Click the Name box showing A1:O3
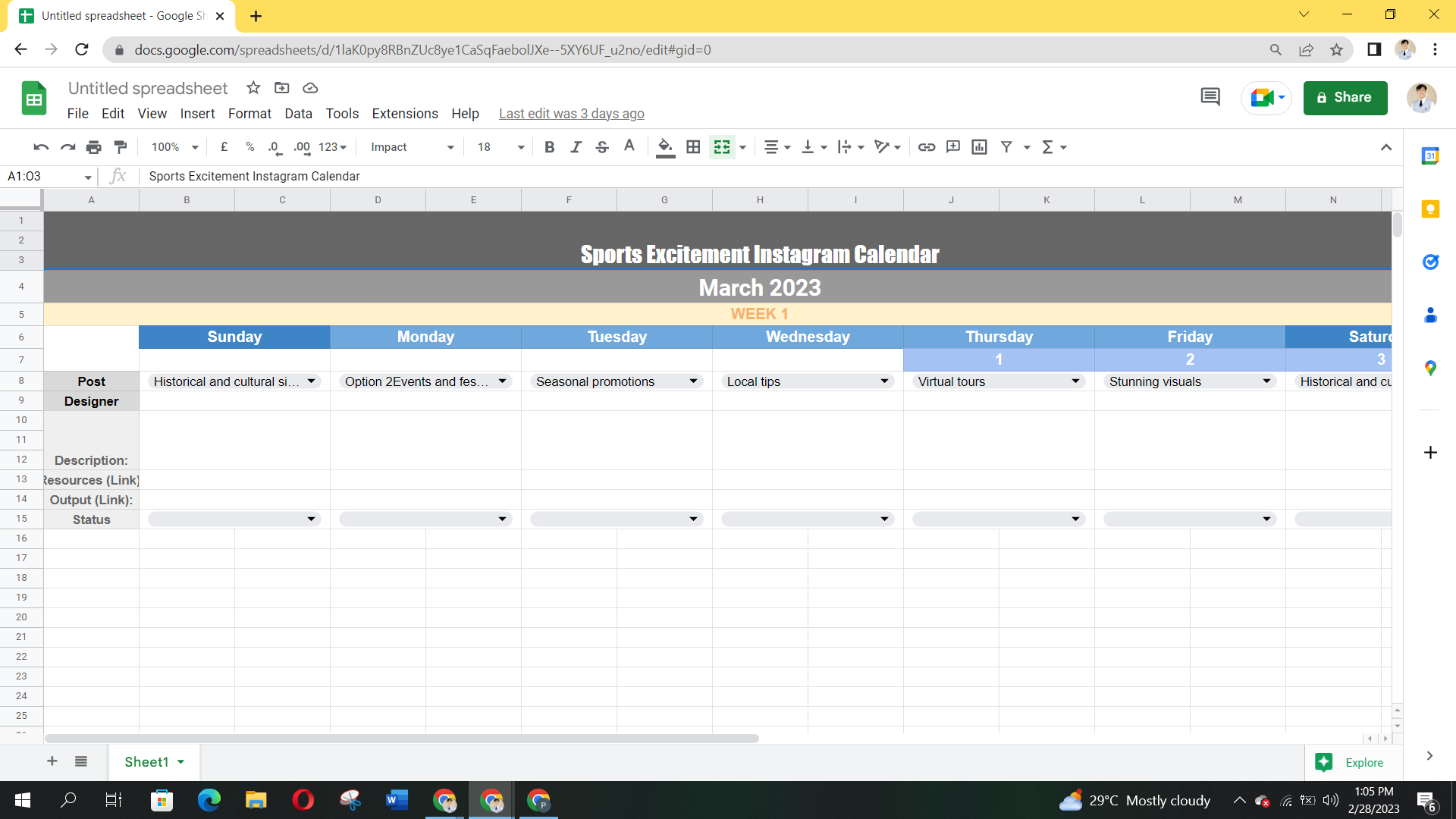1456x819 pixels. coord(49,176)
